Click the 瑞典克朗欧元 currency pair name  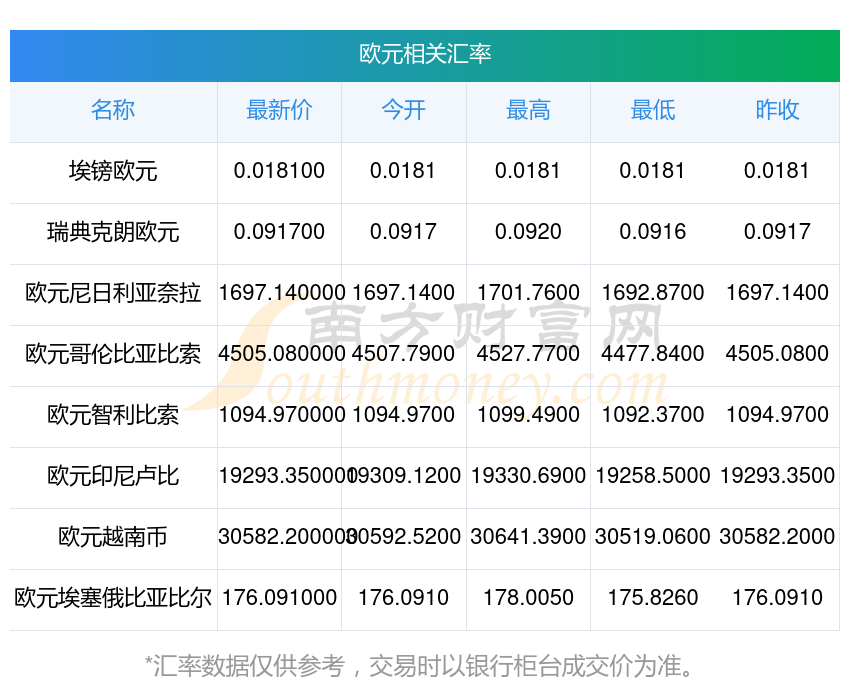(x=113, y=232)
